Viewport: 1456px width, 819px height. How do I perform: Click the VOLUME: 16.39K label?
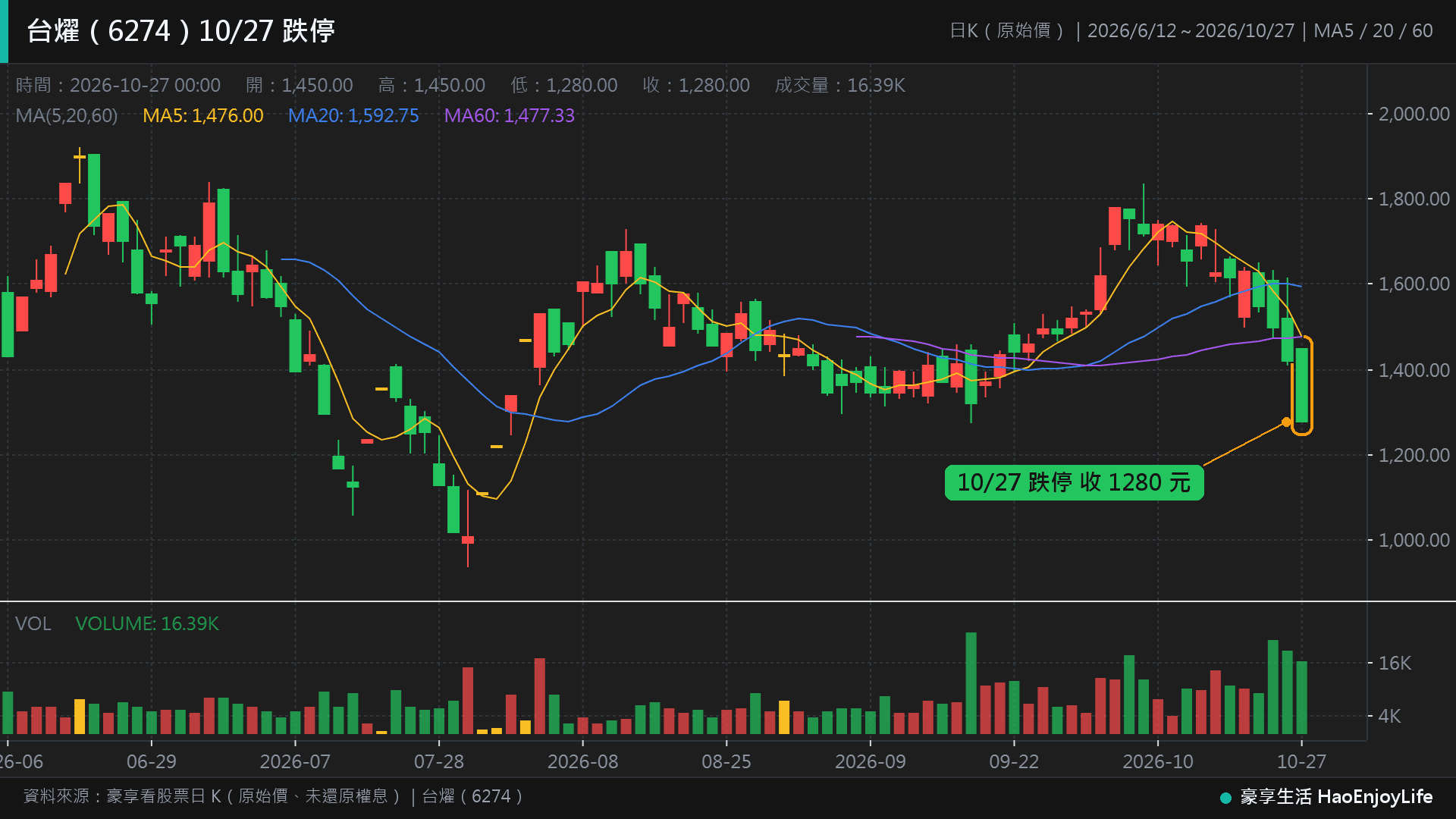coord(147,623)
